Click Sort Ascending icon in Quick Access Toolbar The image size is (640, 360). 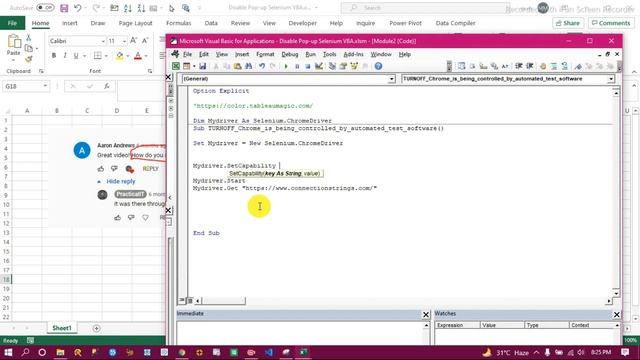pyautogui.click(x=128, y=8)
